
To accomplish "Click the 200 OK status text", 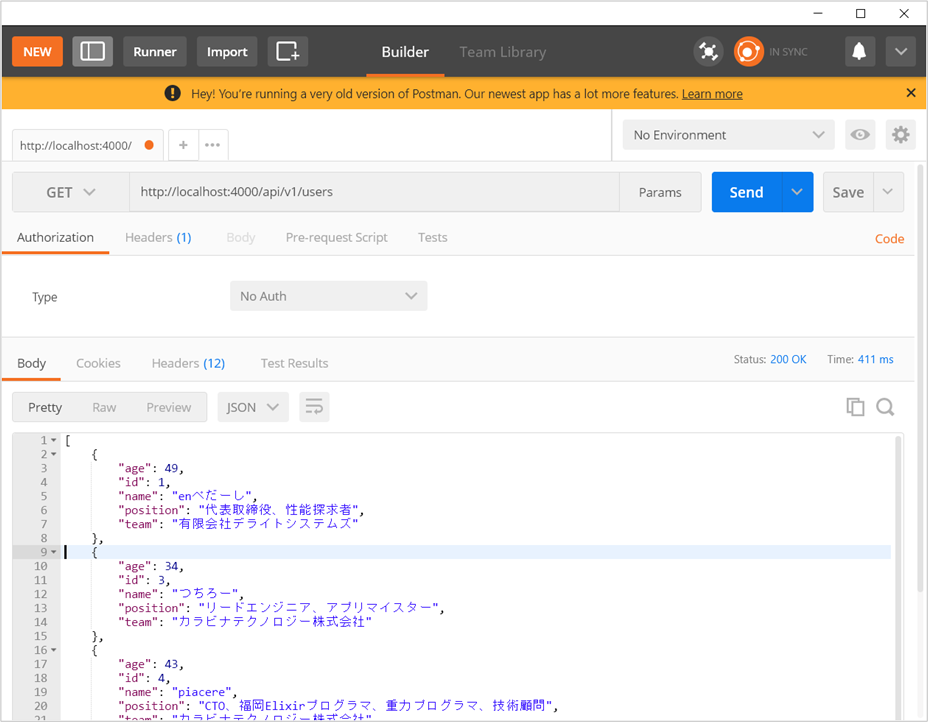I will click(788, 359).
